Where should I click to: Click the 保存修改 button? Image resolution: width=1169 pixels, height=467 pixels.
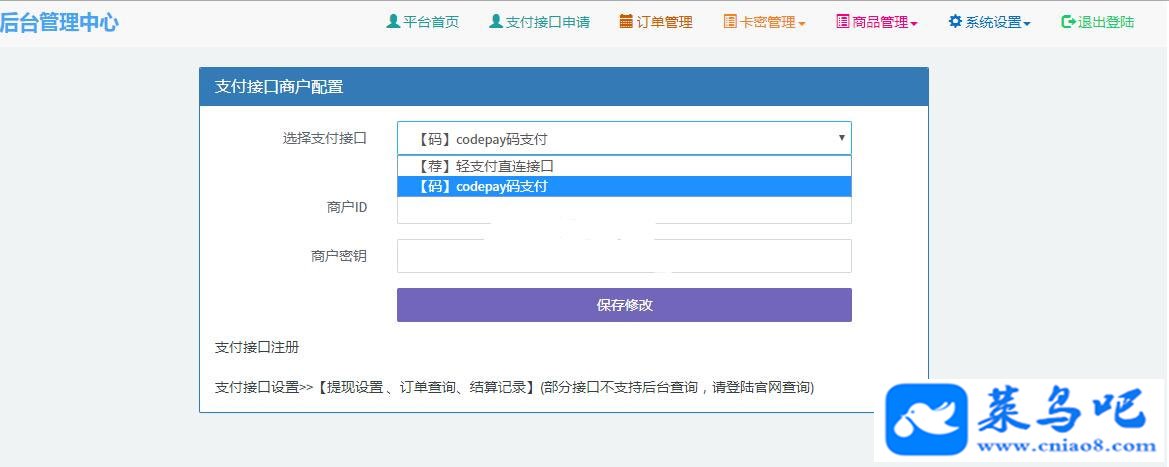[624, 305]
